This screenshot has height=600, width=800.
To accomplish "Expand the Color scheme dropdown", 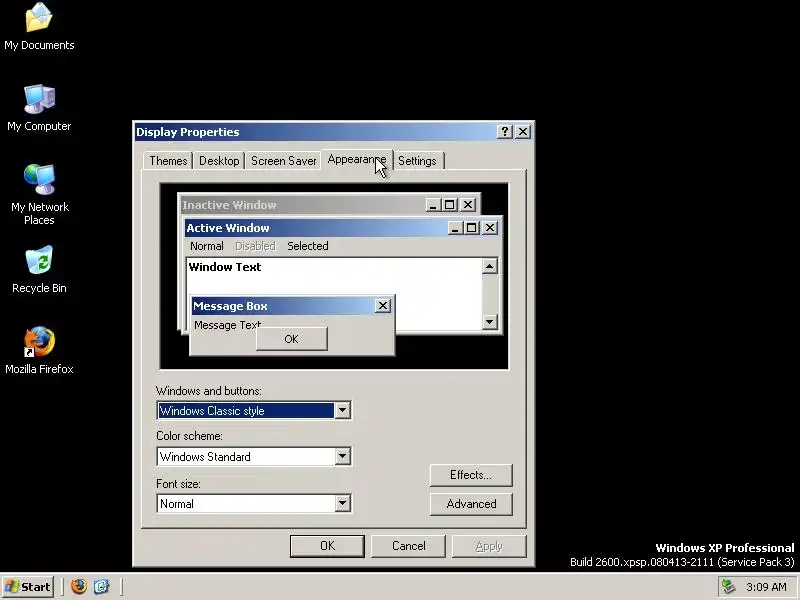I will [x=342, y=456].
